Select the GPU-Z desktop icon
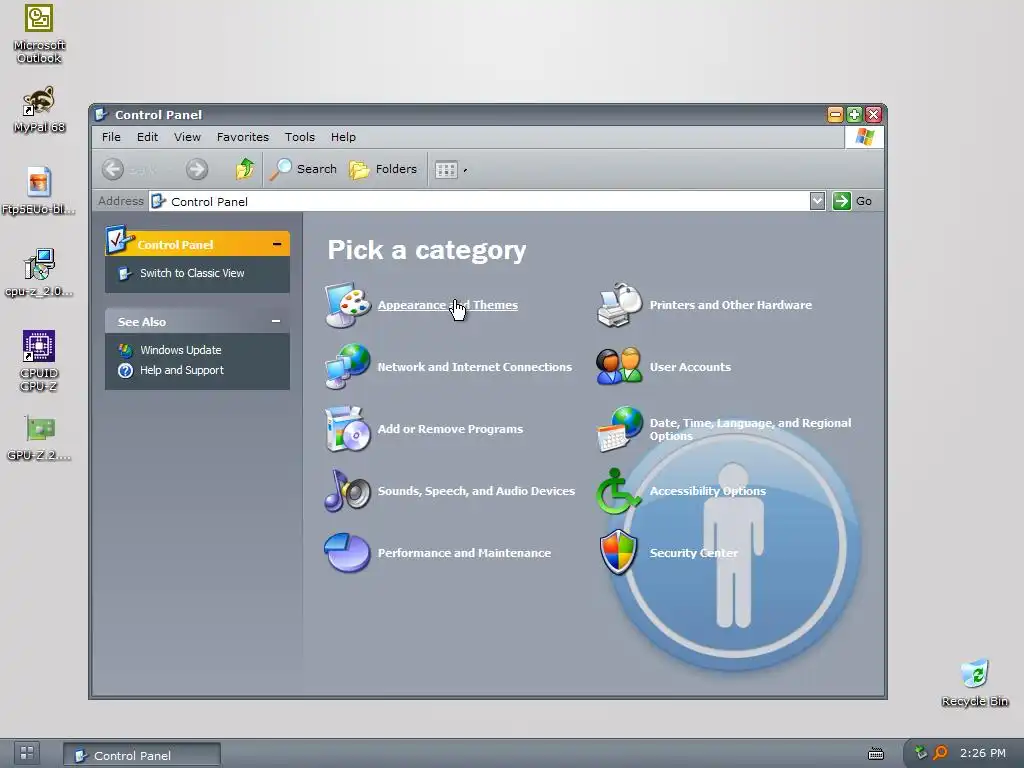This screenshot has width=1024, height=768. (x=39, y=438)
